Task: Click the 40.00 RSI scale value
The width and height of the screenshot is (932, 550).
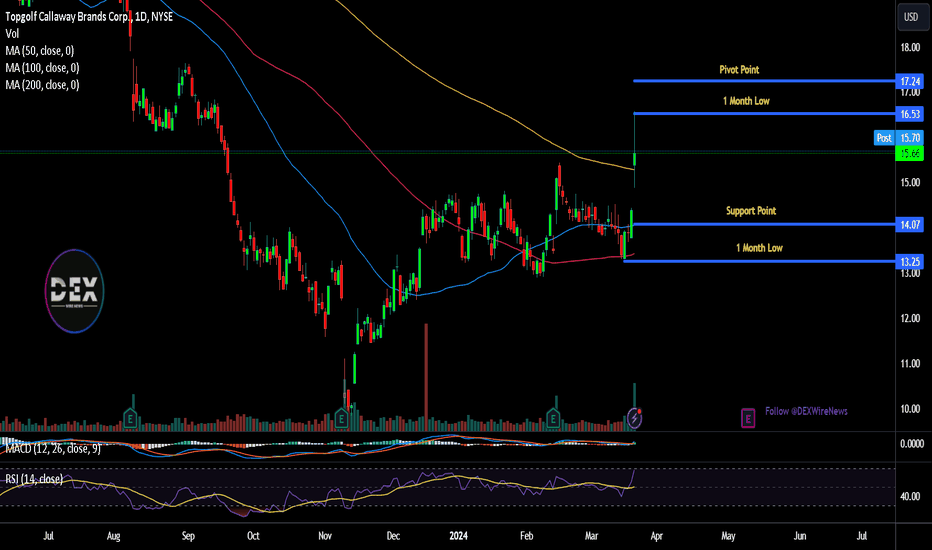Action: click(910, 496)
